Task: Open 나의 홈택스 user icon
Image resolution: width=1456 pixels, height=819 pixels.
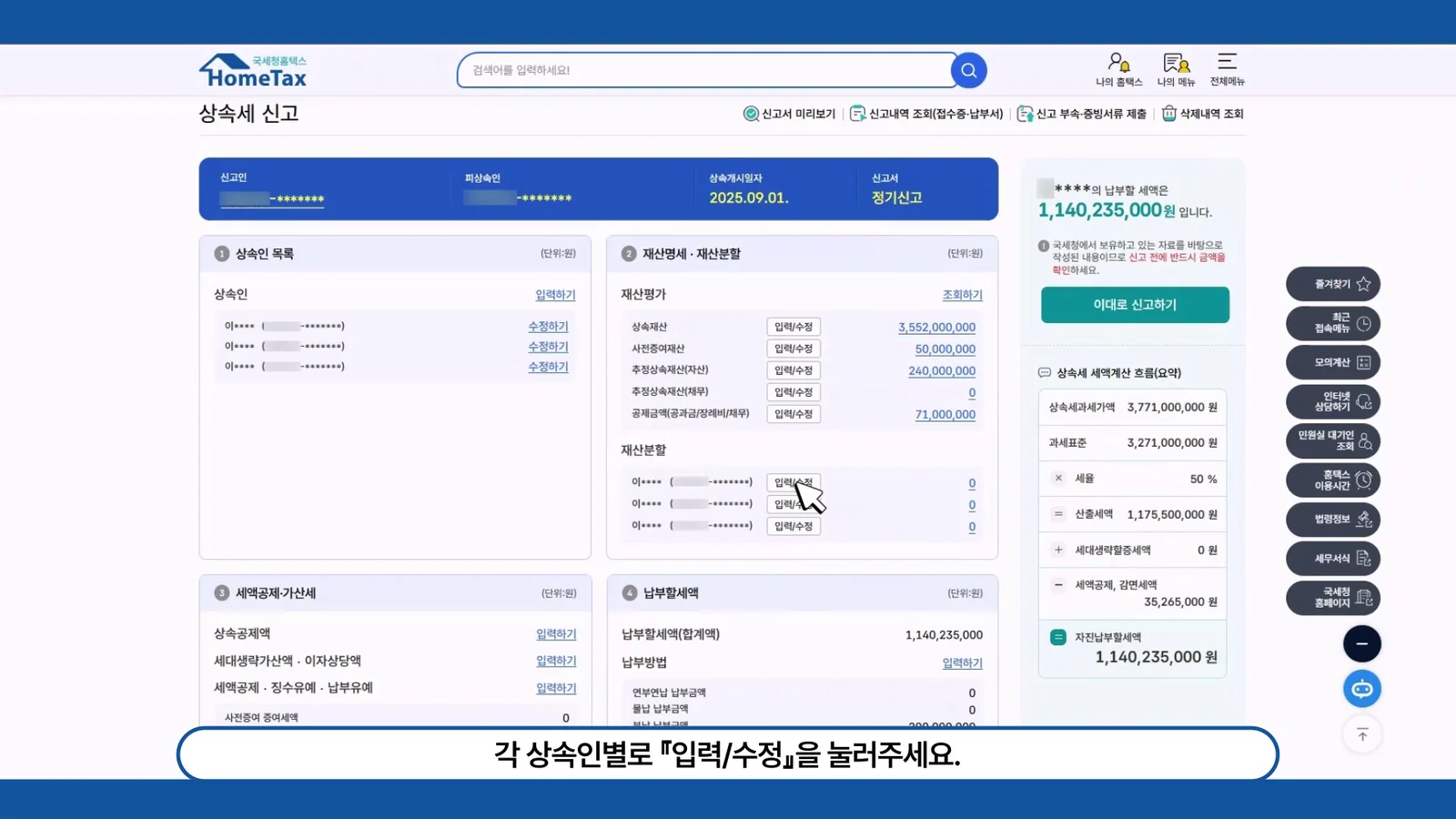Action: point(1118,69)
